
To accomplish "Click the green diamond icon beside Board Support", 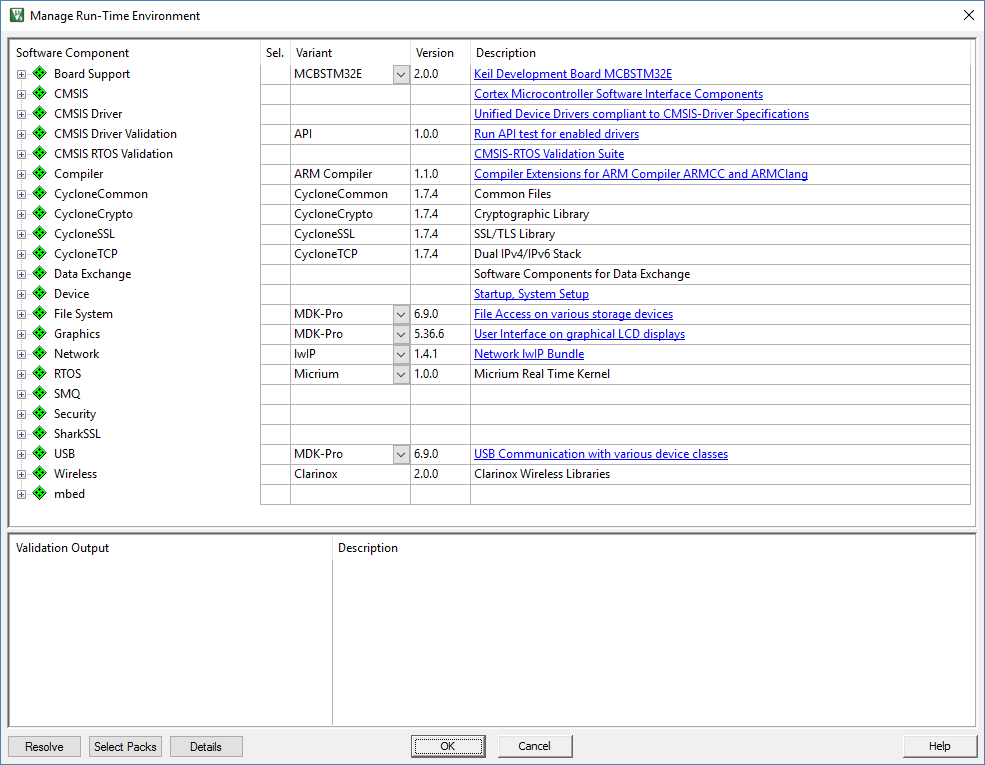I will 40,73.
